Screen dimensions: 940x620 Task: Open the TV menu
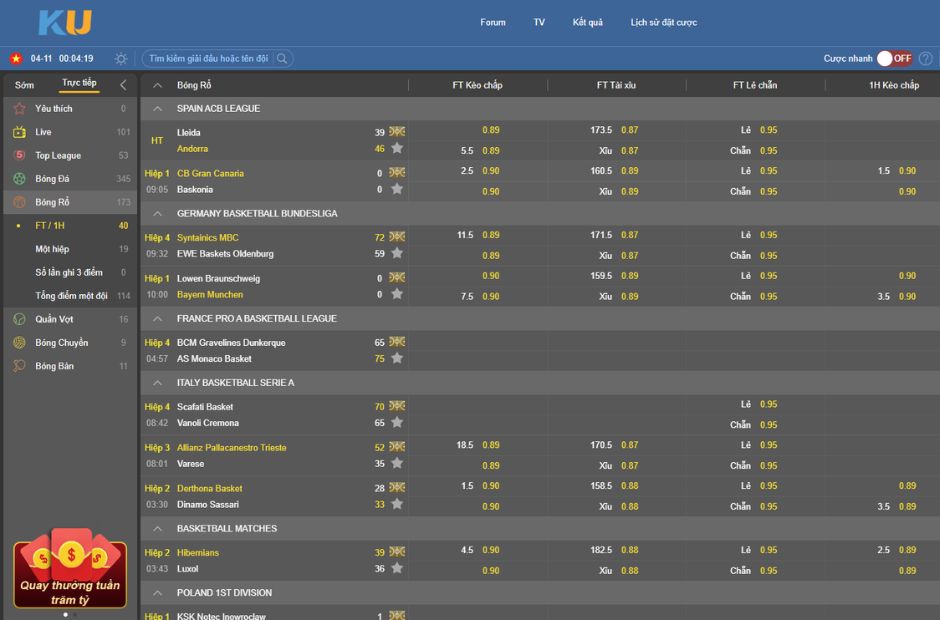coord(539,22)
